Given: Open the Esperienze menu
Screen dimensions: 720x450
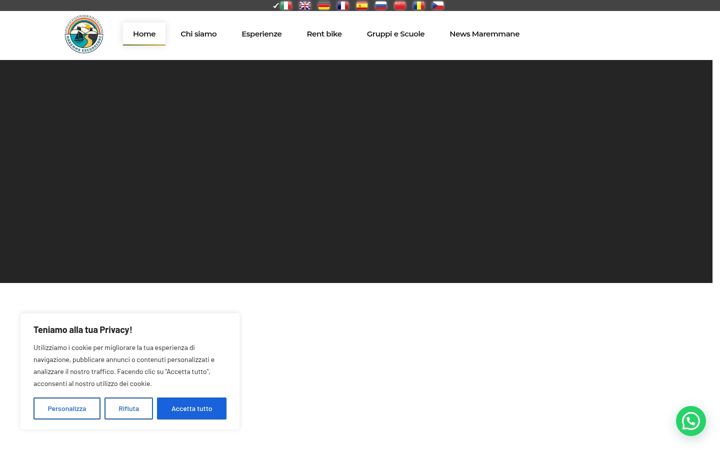Looking at the screenshot, I should click(261, 34).
